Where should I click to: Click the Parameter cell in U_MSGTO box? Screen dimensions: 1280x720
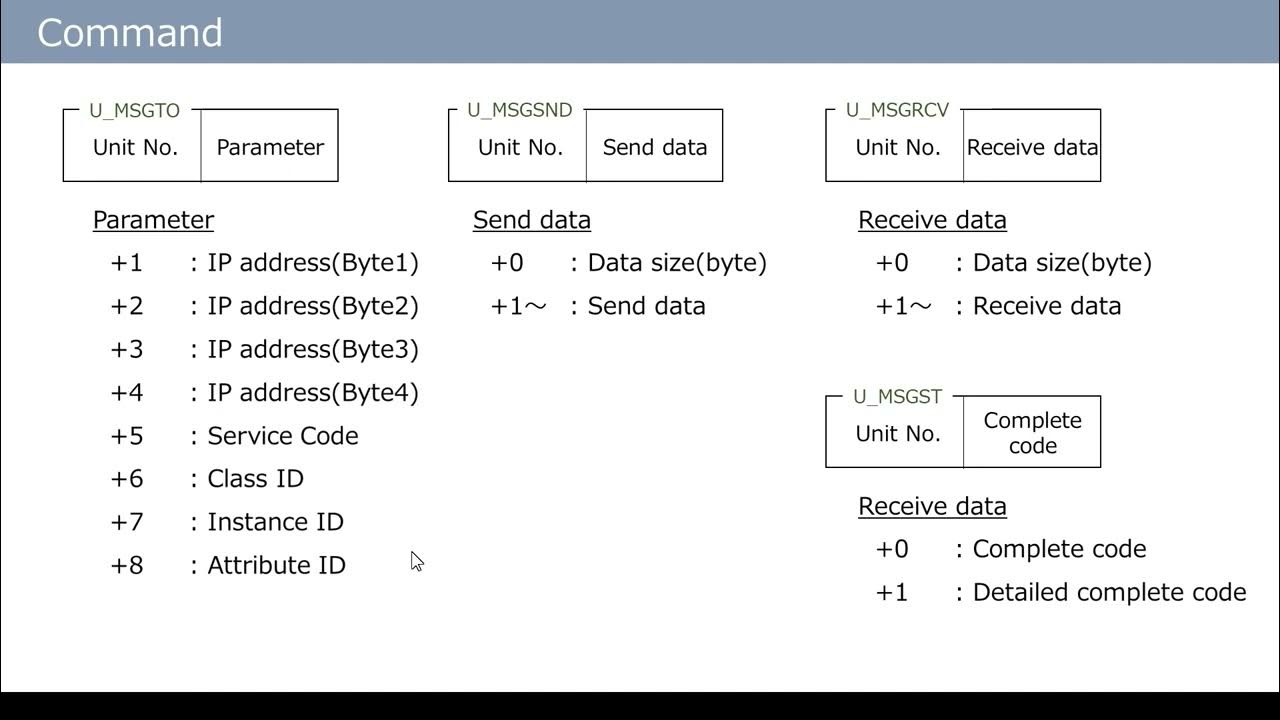270,147
